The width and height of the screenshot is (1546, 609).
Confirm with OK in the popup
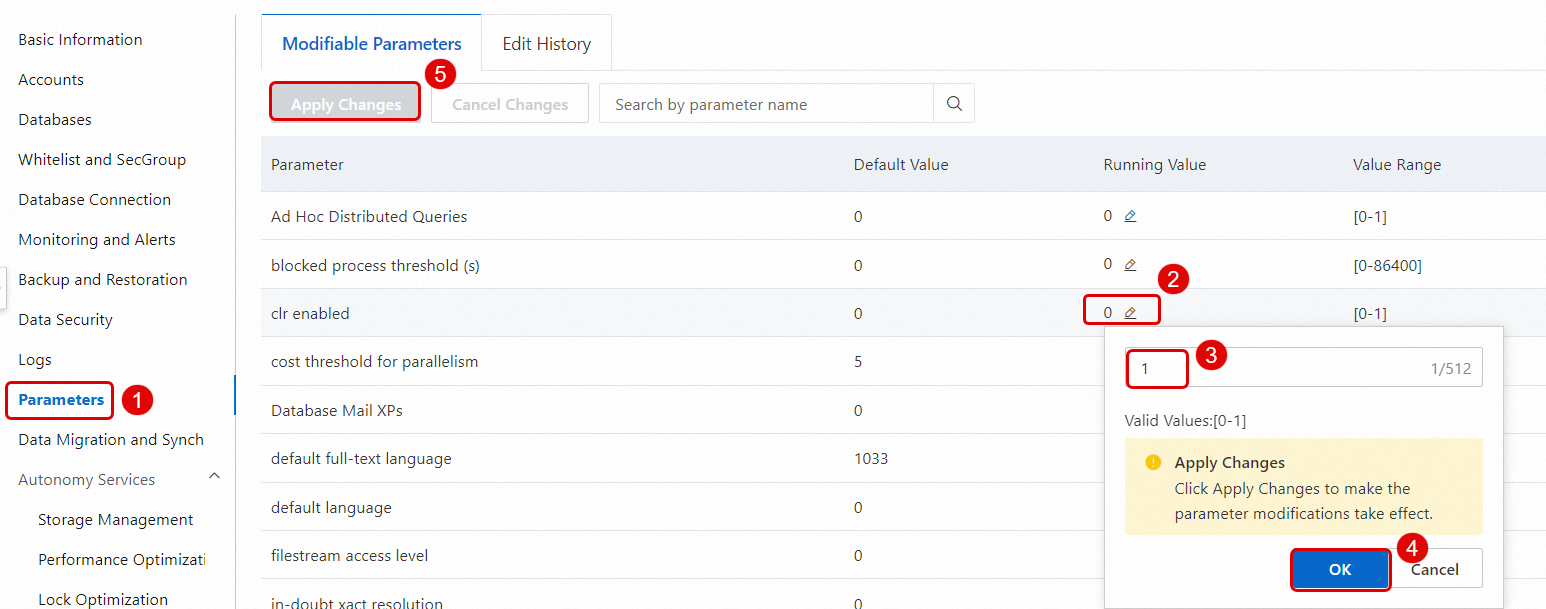point(1339,569)
